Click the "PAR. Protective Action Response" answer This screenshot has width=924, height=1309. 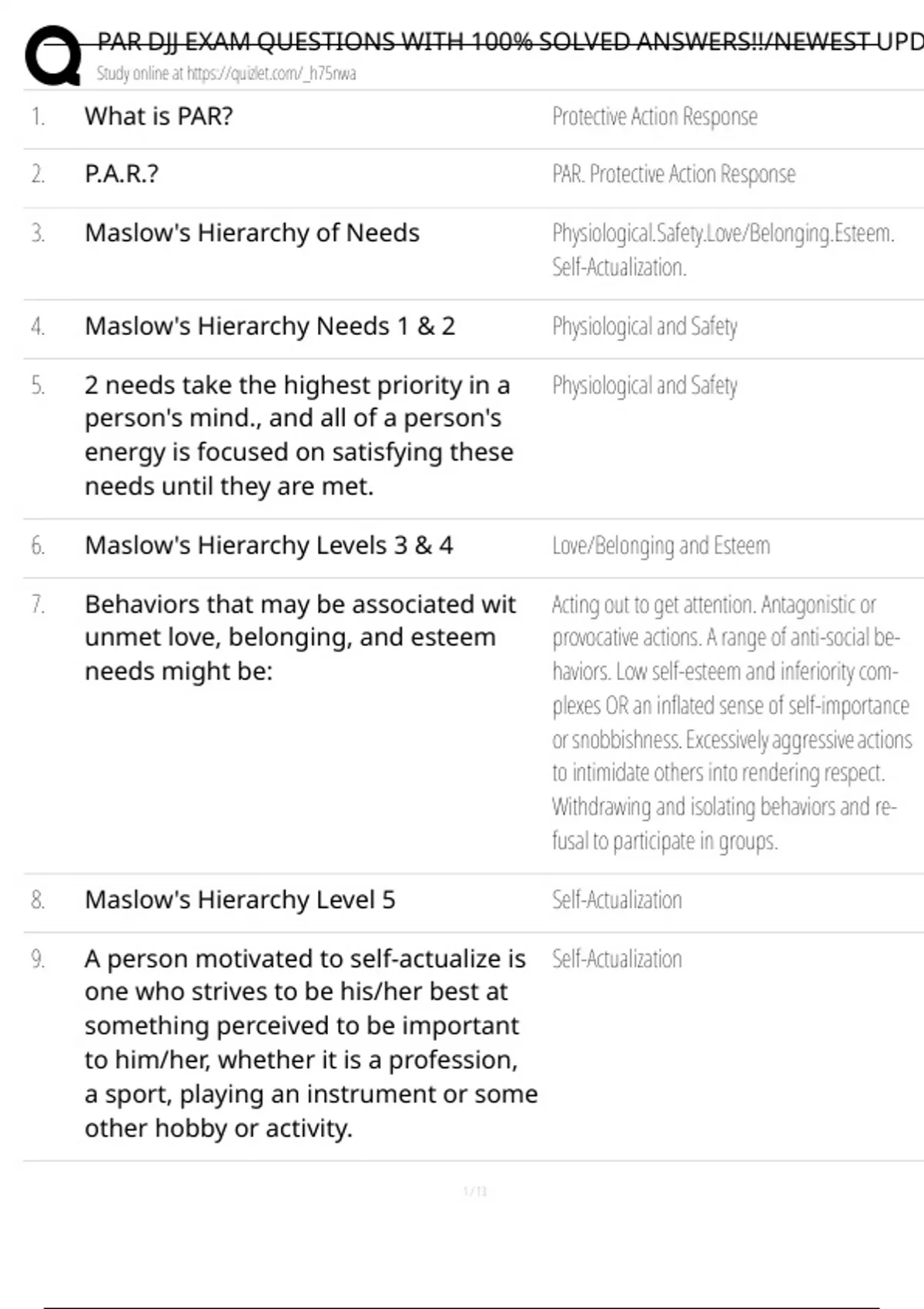click(674, 175)
